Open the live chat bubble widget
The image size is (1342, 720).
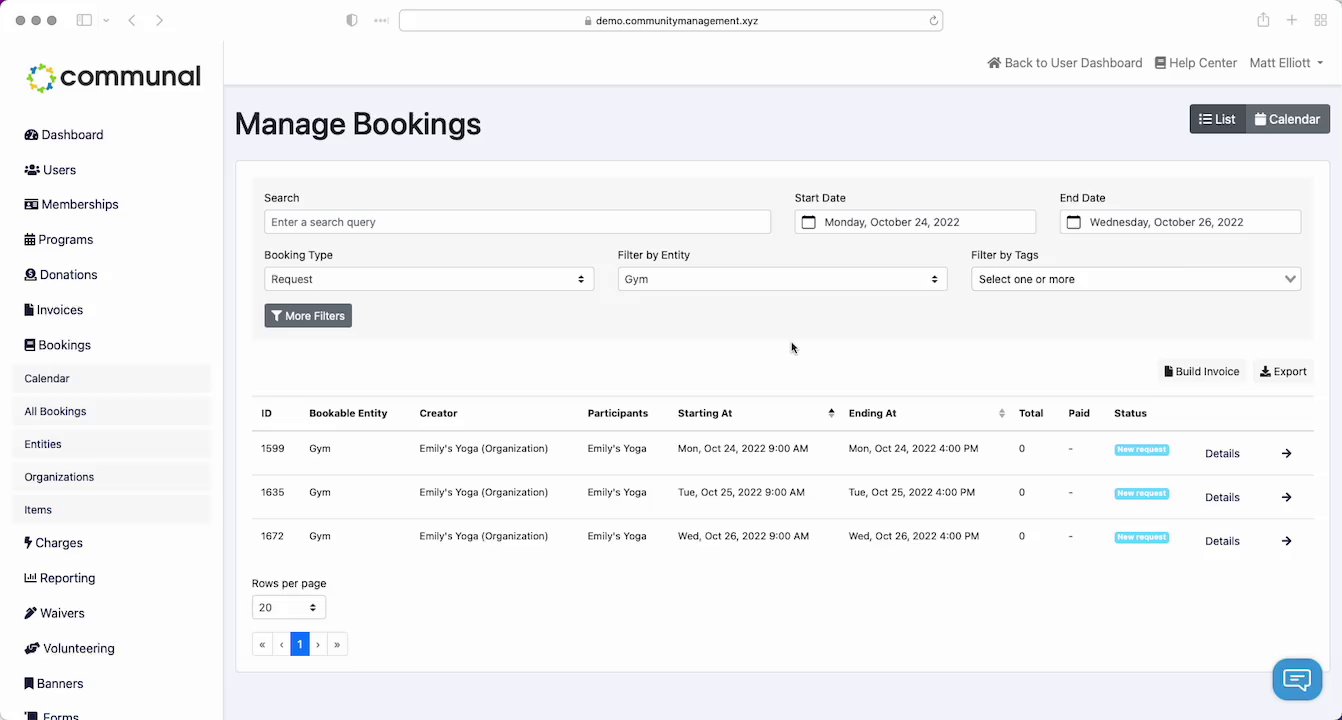click(1297, 680)
